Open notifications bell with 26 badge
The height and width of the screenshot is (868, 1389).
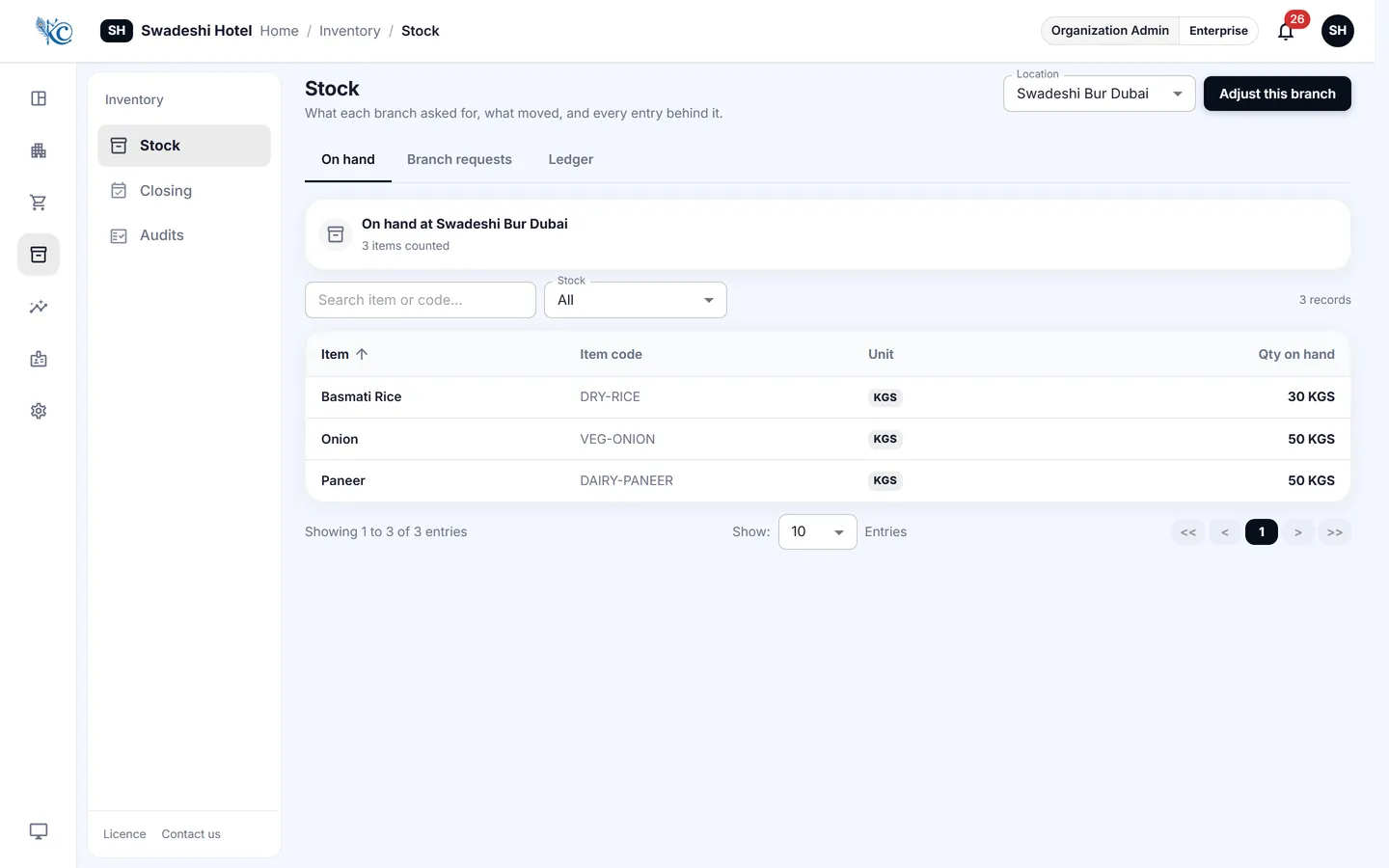[x=1286, y=31]
